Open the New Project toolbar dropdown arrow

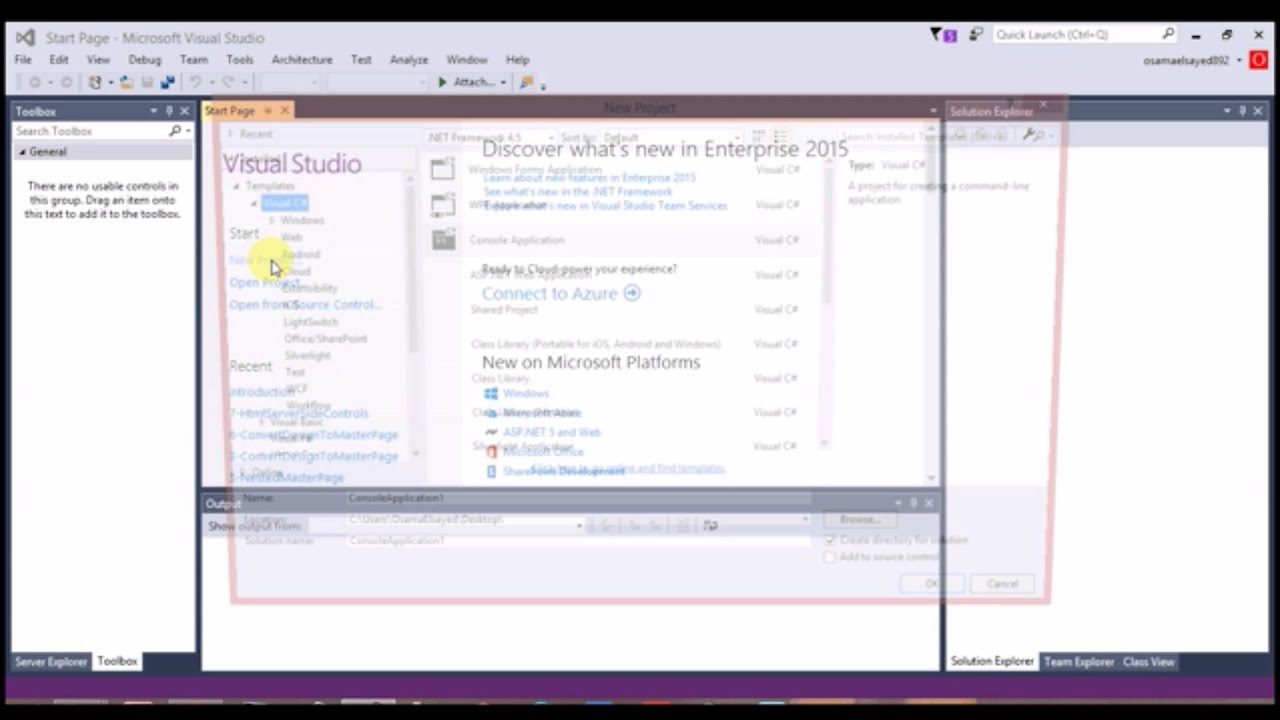click(109, 82)
